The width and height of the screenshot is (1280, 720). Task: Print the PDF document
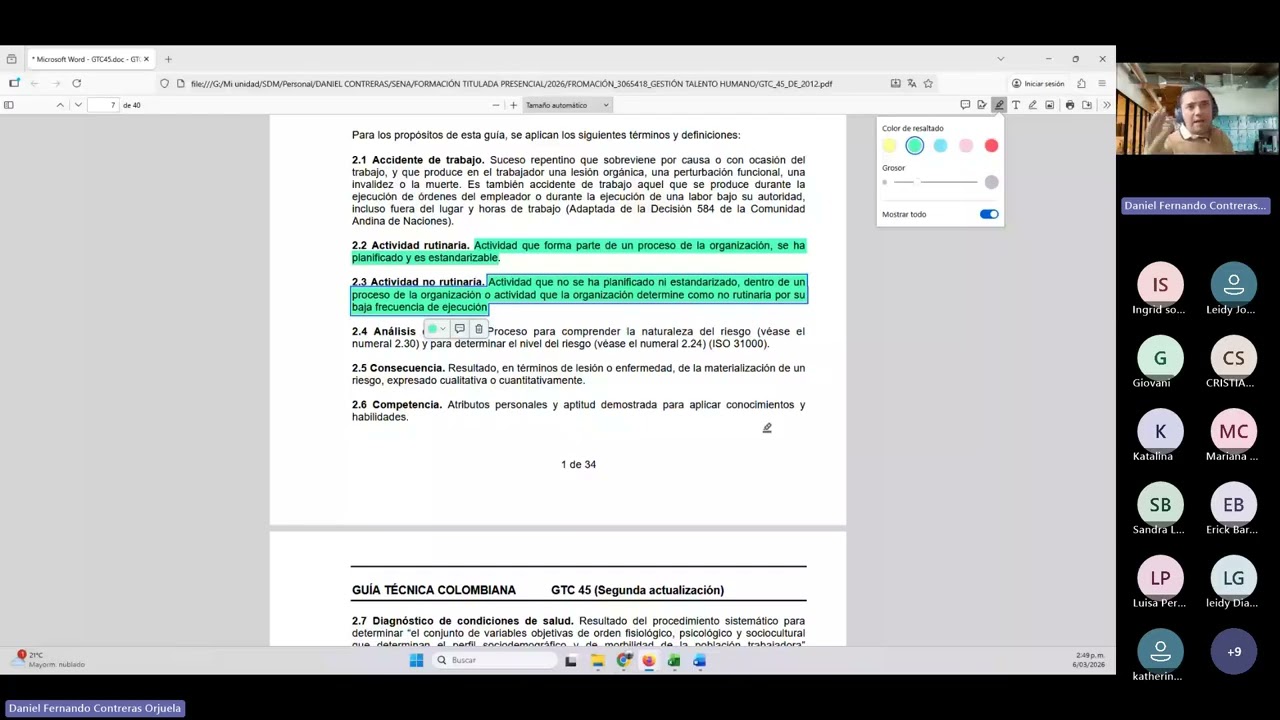tap(1070, 105)
